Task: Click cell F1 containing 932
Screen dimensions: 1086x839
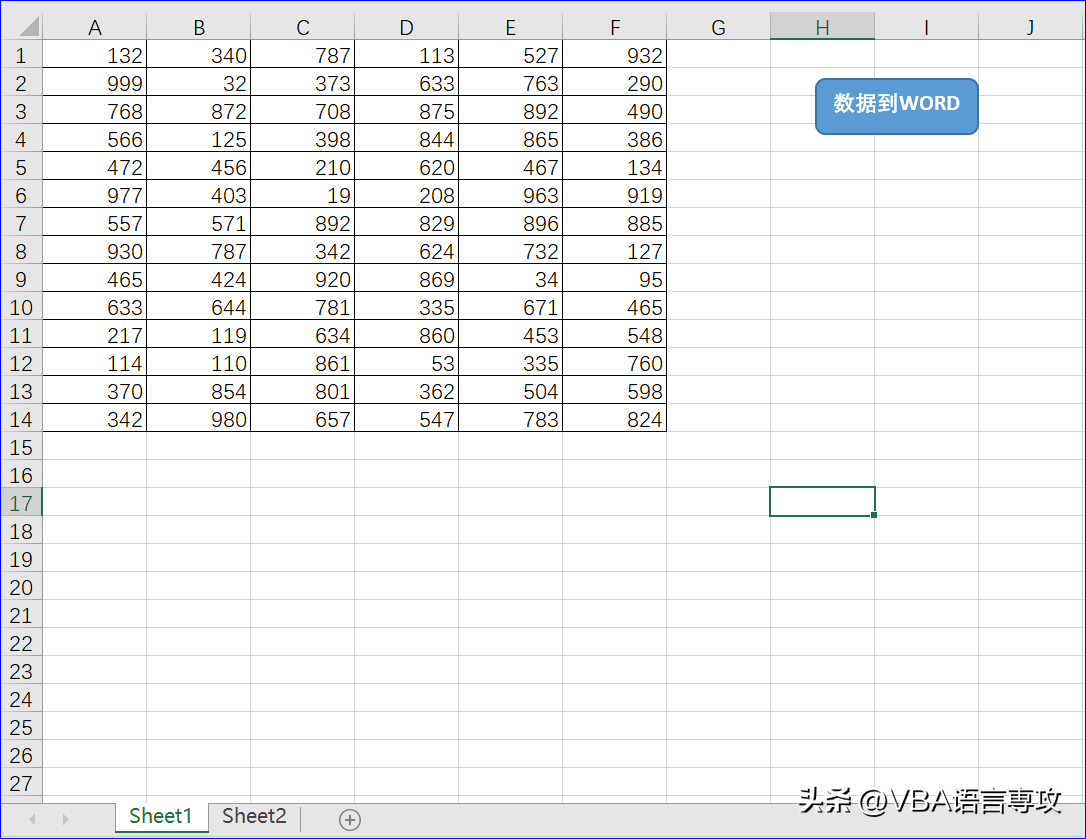Action: (x=615, y=55)
